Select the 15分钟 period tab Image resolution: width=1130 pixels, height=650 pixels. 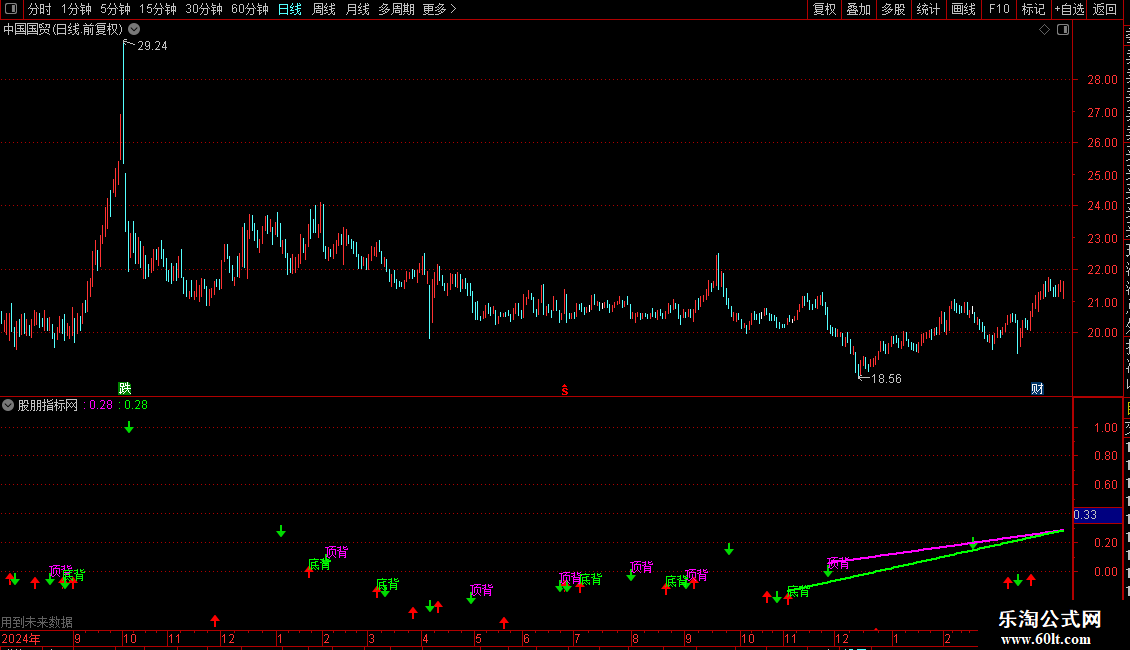[x=157, y=9]
